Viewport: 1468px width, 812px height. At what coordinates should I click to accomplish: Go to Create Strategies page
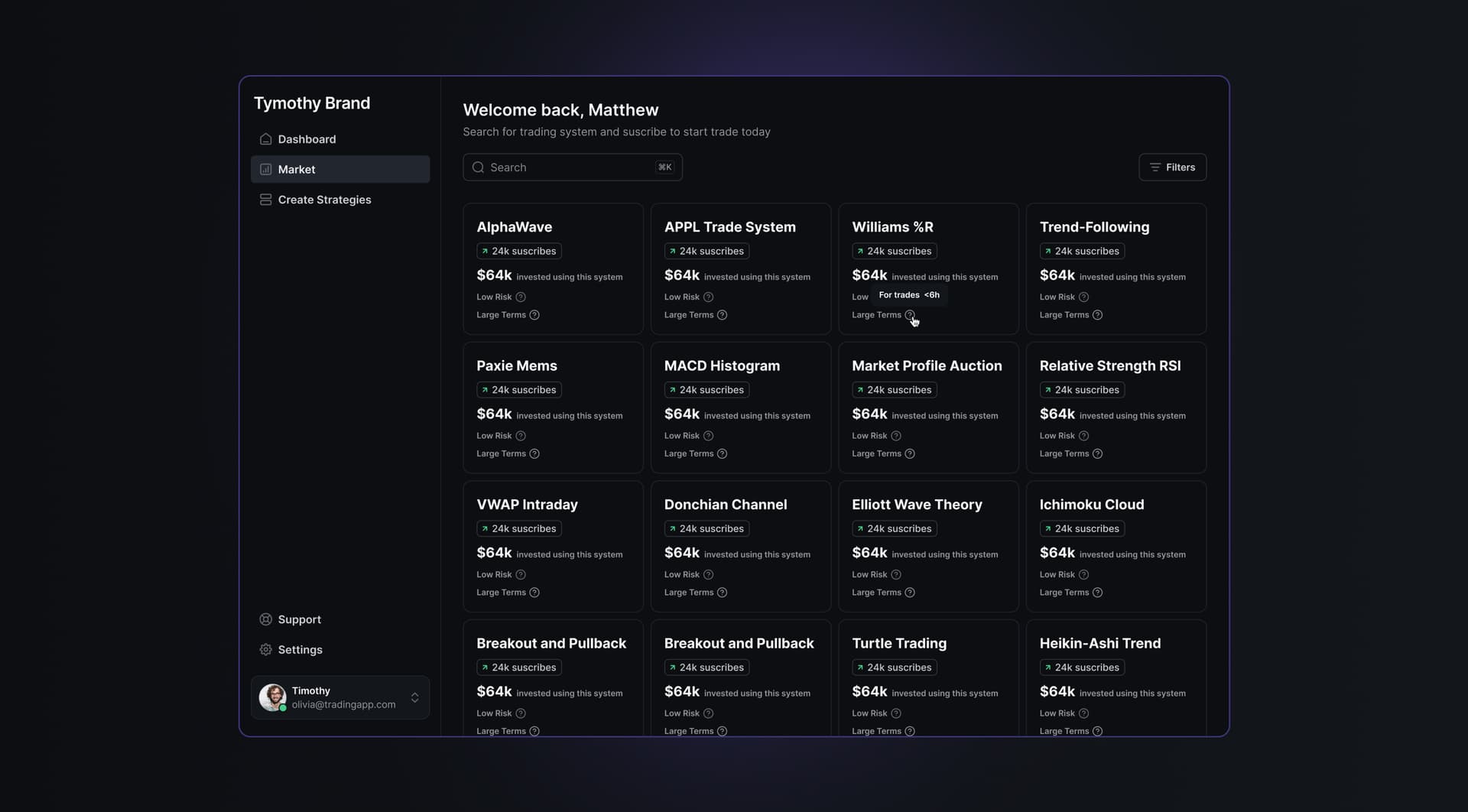[324, 200]
